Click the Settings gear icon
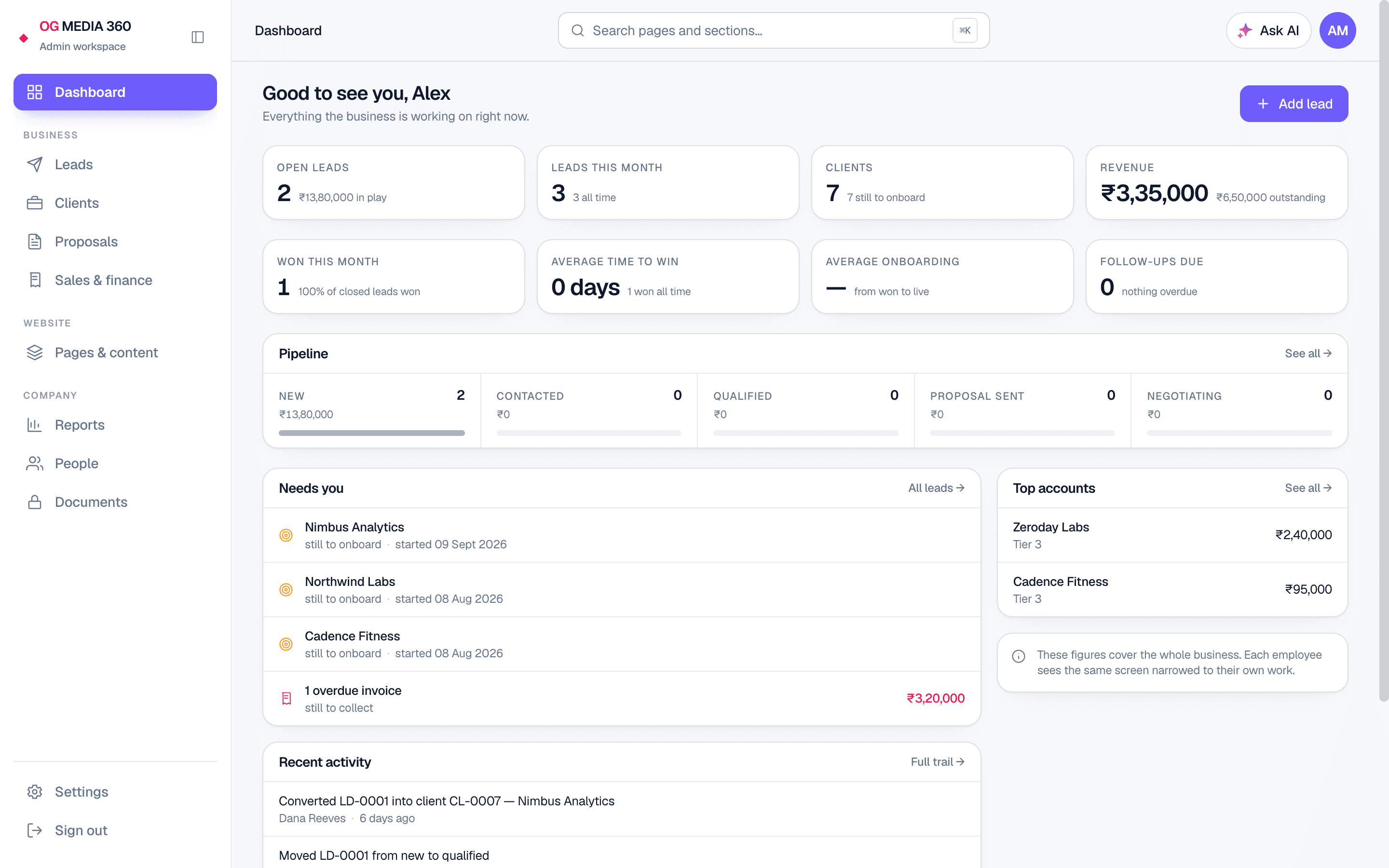Image resolution: width=1389 pixels, height=868 pixels. [x=35, y=792]
